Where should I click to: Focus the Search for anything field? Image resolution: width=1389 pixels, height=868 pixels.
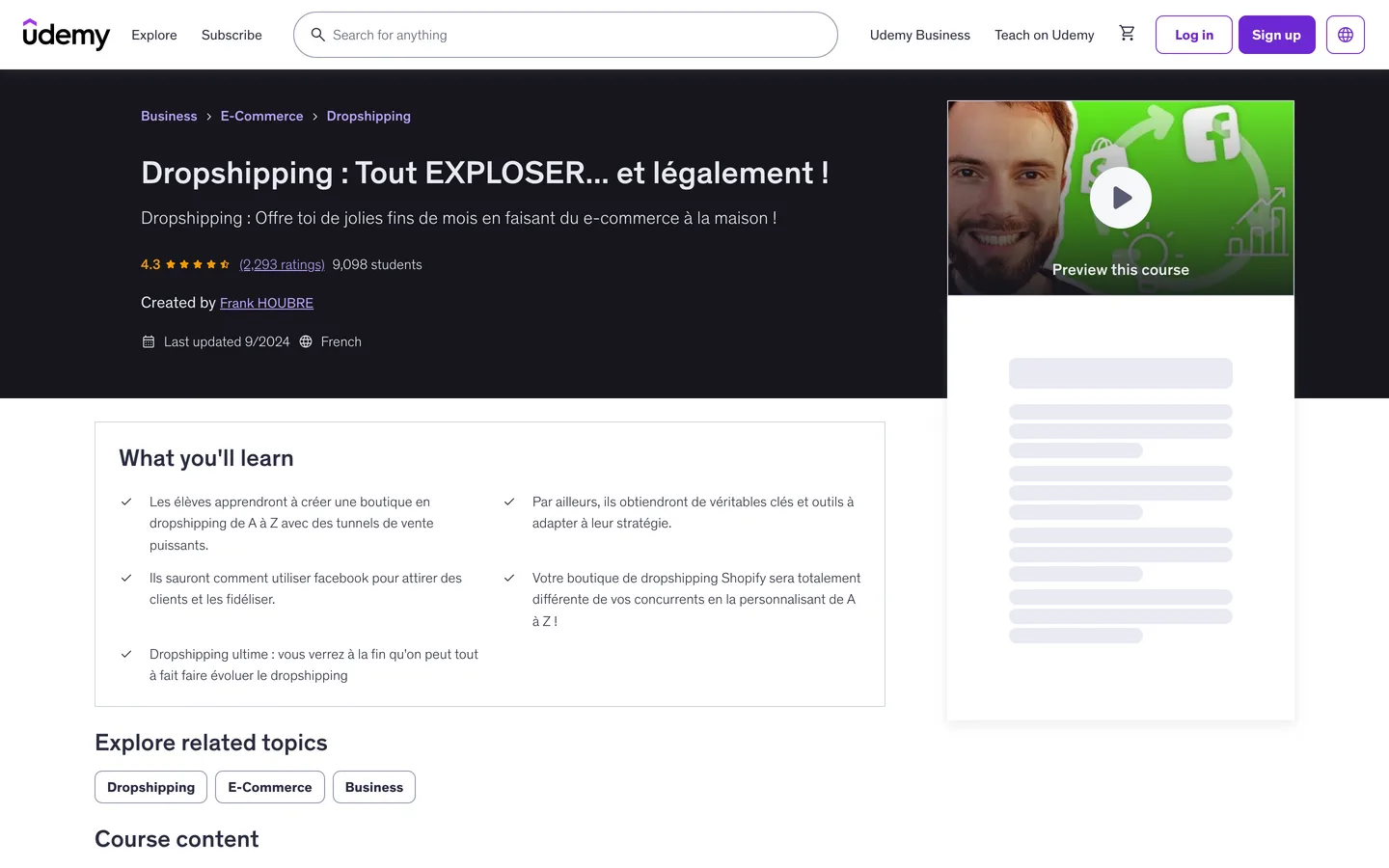point(565,35)
